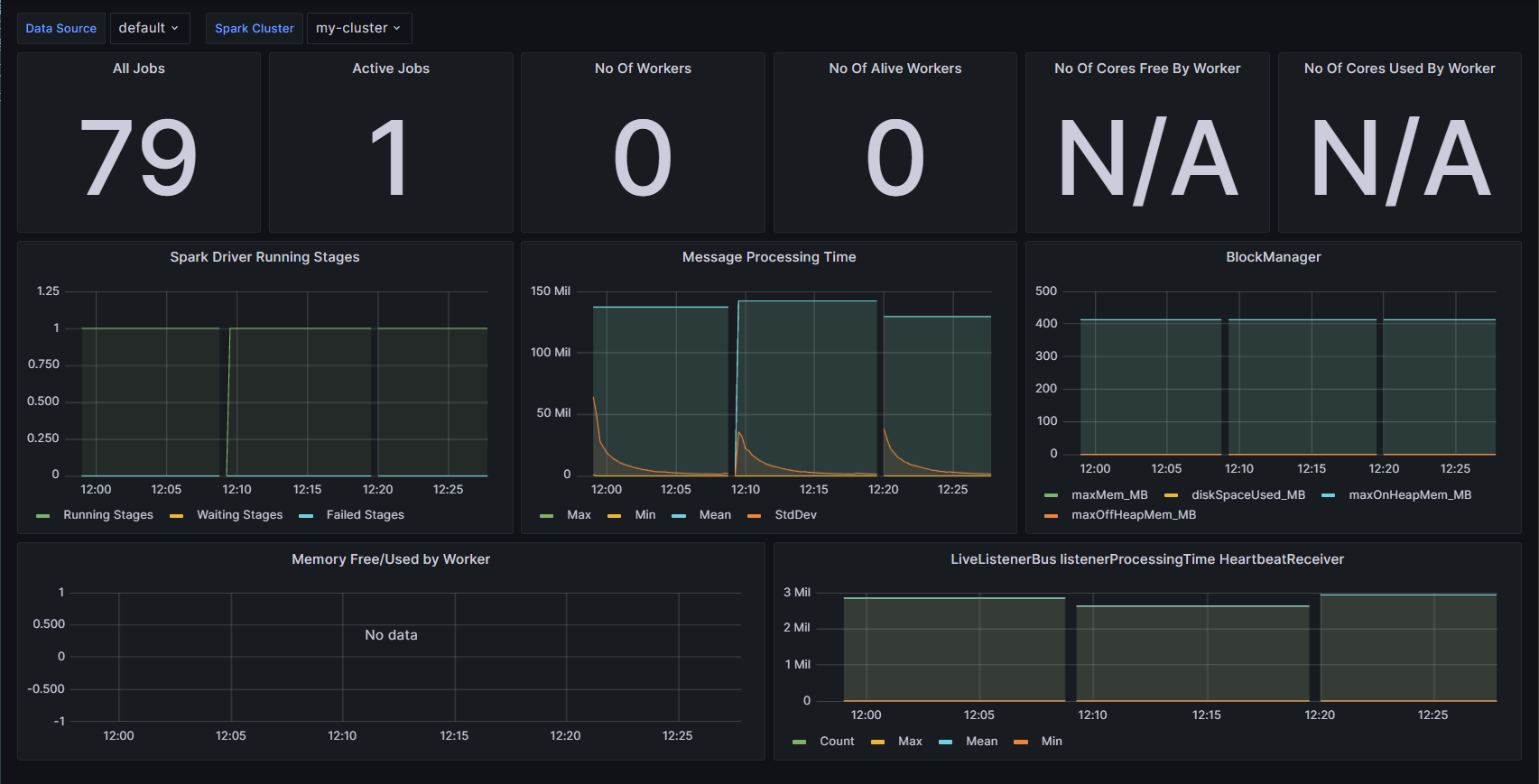This screenshot has width=1539, height=784.
Task: Toggle the Count legend label in LiveListenerBus
Action: 836,742
